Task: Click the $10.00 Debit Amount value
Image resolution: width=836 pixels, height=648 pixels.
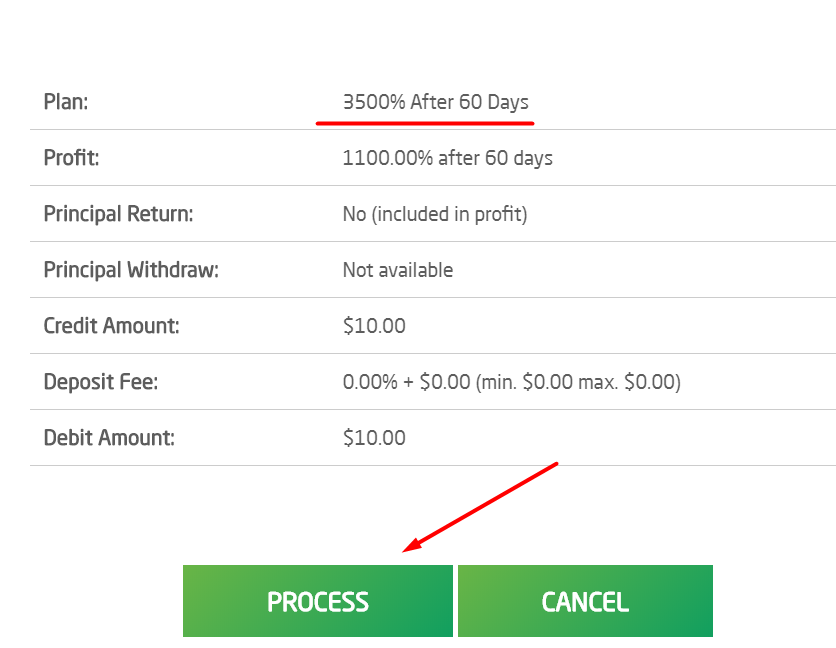Action: [x=374, y=438]
